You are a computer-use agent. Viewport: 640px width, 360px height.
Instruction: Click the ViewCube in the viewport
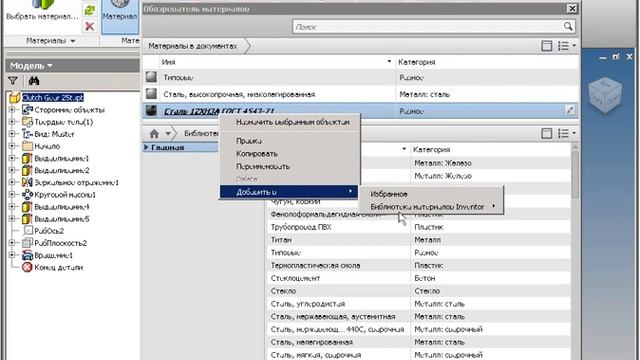click(605, 95)
